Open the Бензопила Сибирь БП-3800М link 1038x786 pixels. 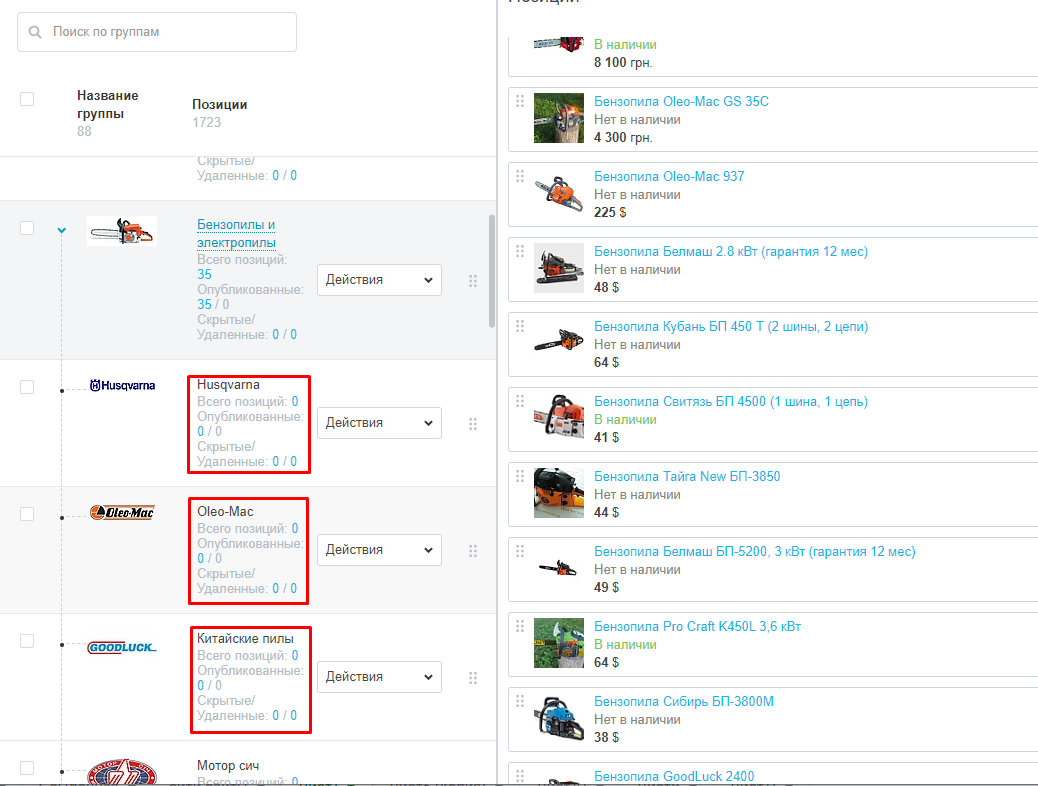[x=684, y=701]
